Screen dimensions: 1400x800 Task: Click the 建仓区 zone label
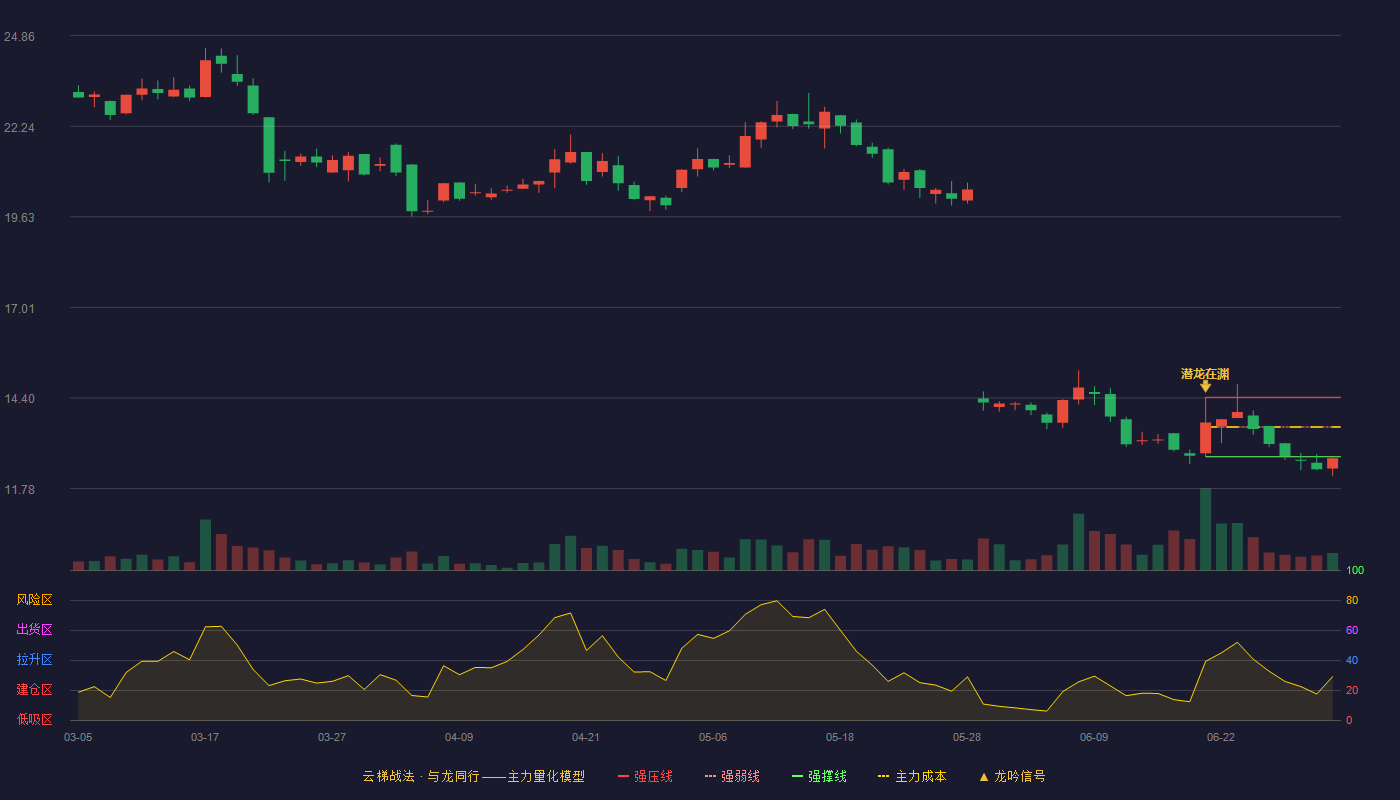(x=34, y=690)
